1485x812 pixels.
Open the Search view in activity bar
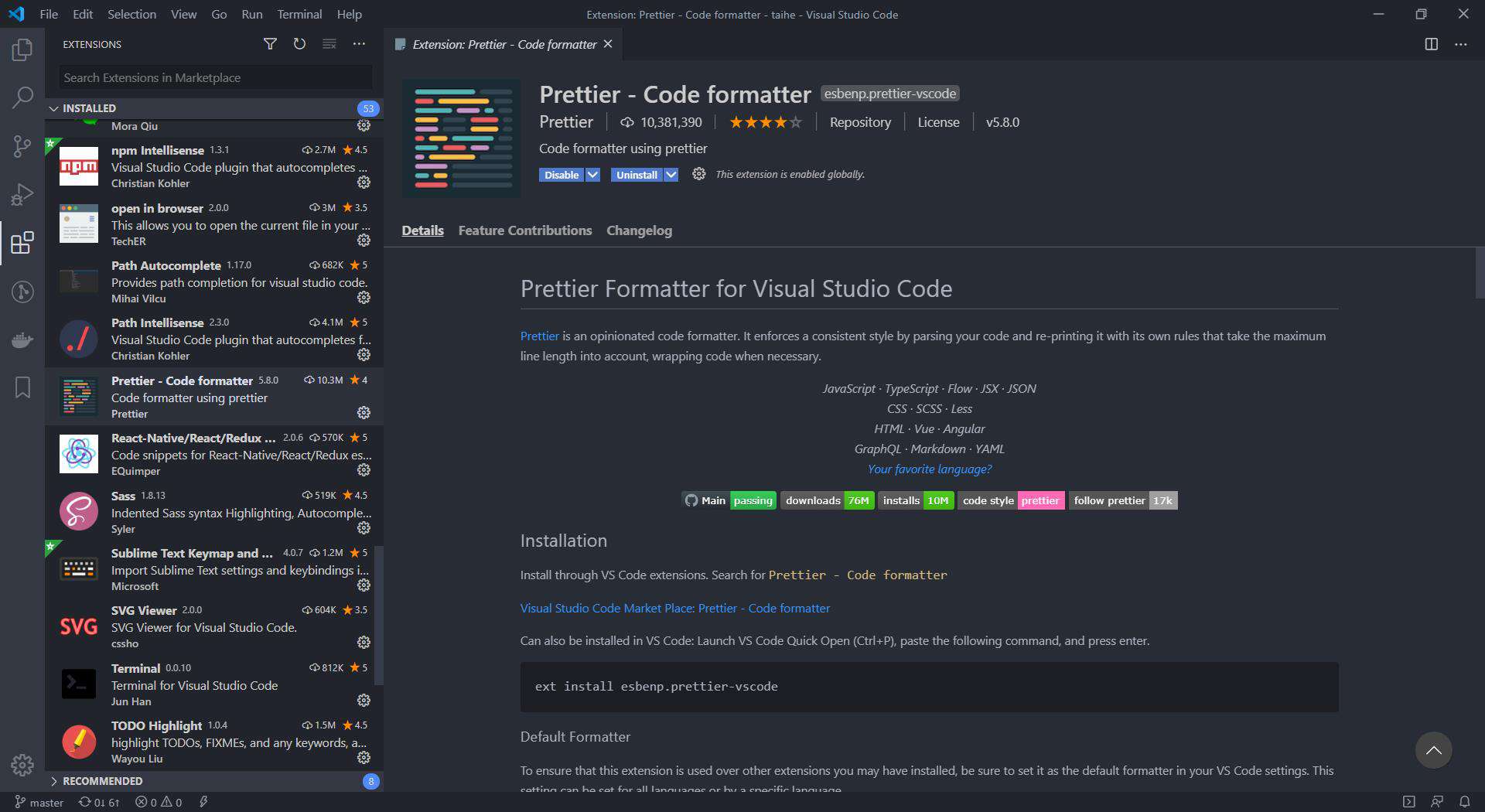[22, 97]
